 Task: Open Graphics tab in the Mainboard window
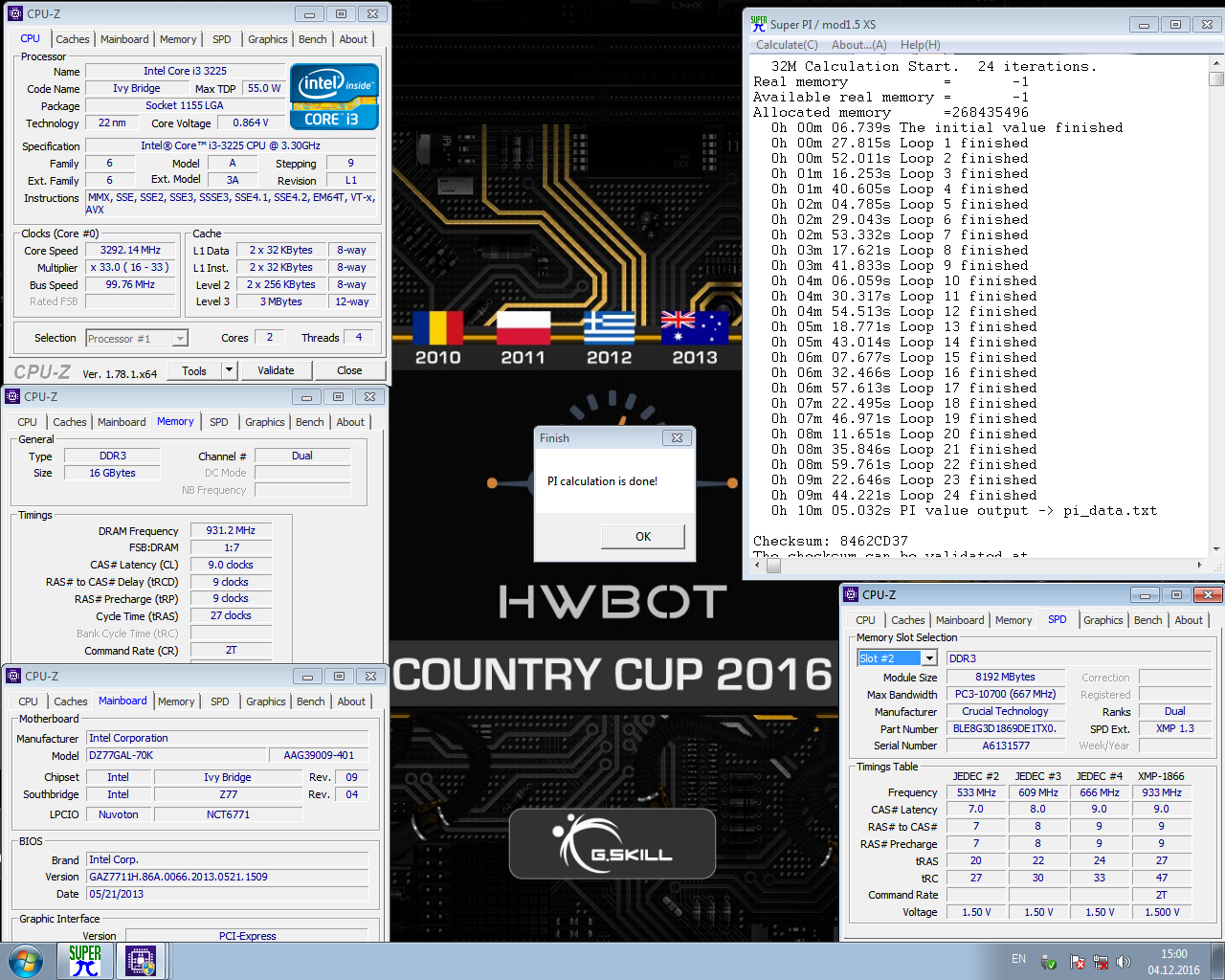(x=266, y=702)
